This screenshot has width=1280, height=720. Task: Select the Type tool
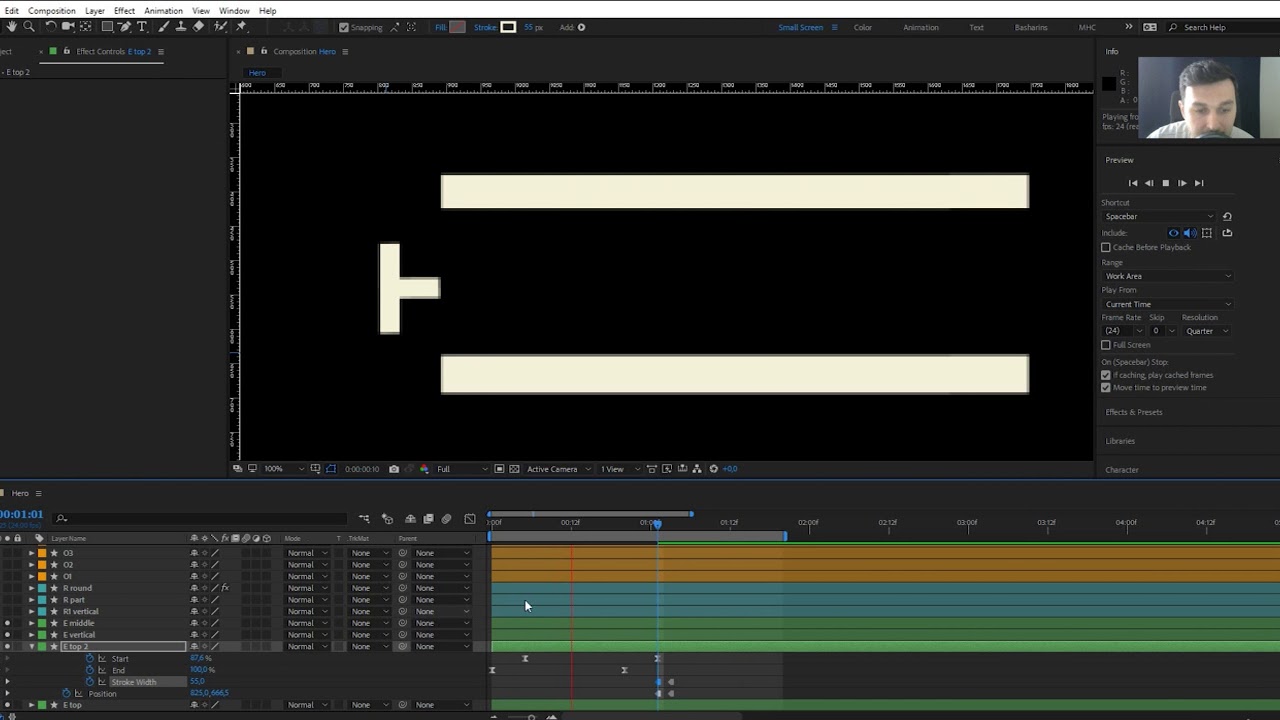click(142, 27)
